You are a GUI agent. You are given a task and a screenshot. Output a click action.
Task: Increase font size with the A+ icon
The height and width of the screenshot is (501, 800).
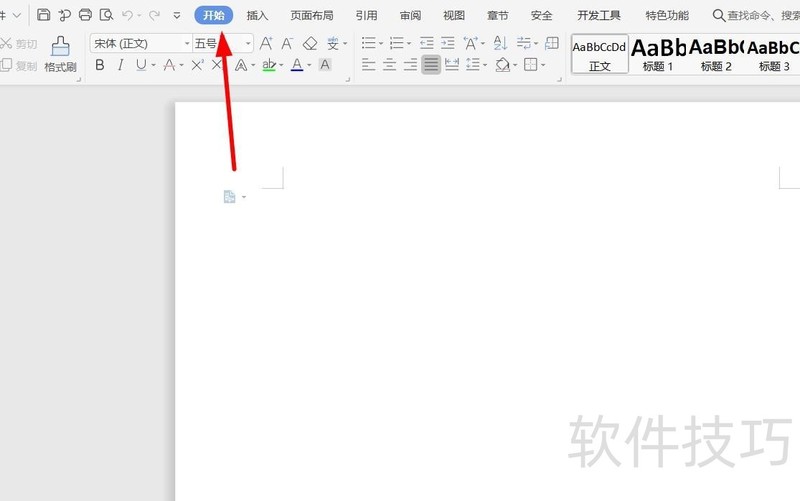pyautogui.click(x=266, y=44)
